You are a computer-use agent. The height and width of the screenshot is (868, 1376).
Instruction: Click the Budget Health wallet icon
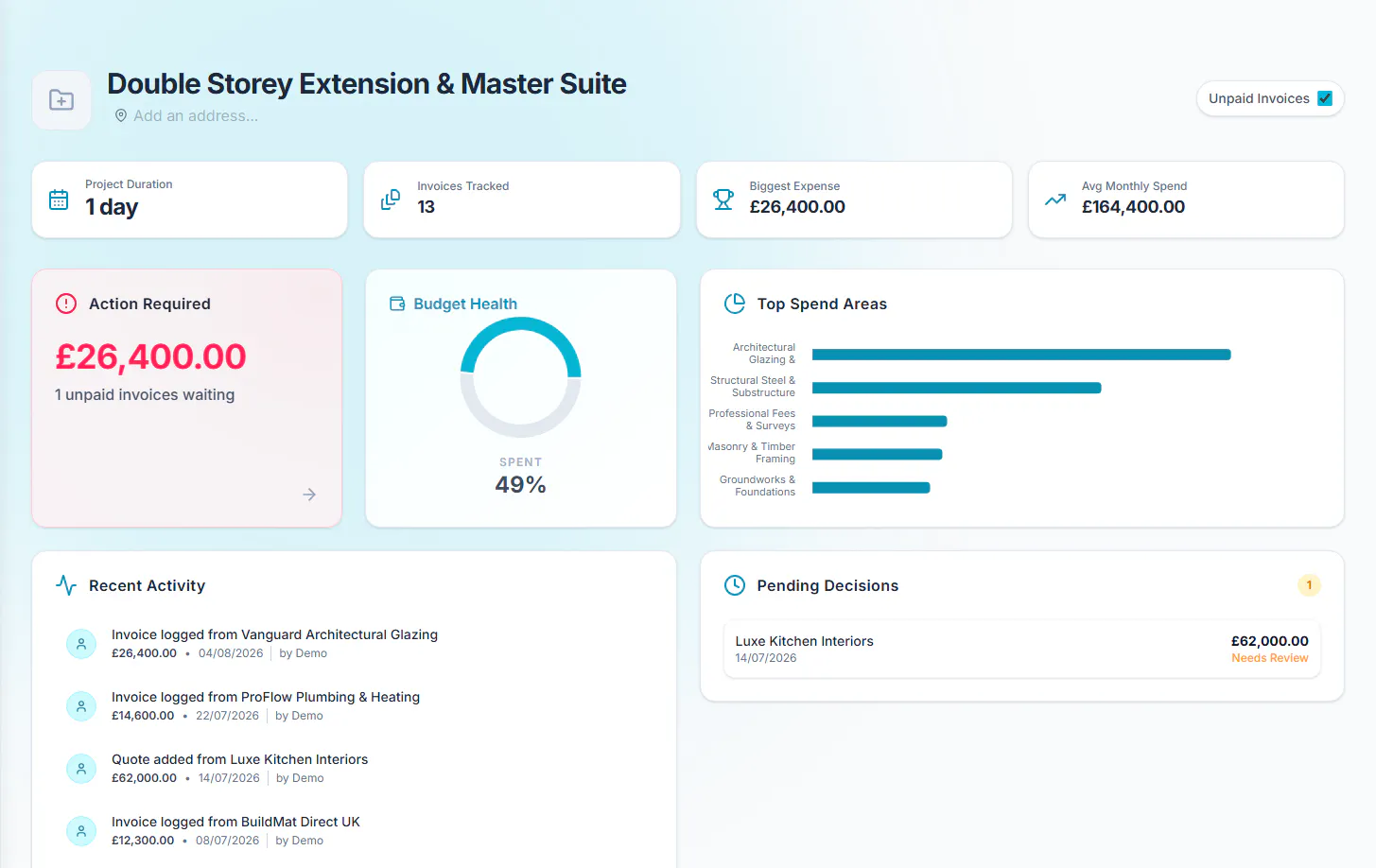398,304
